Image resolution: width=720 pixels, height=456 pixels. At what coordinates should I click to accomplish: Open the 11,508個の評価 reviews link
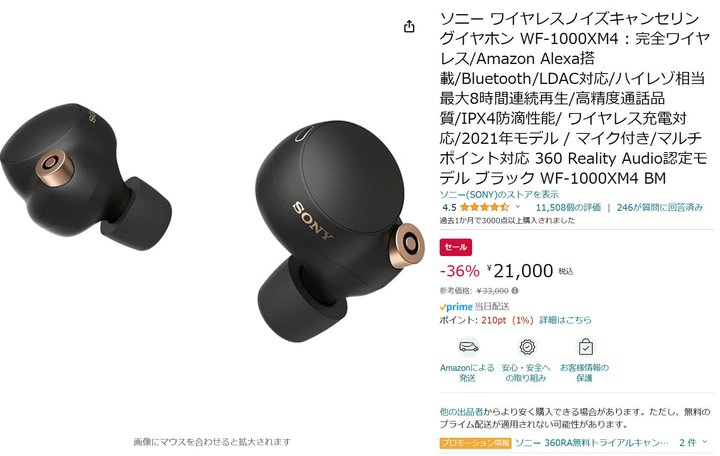pos(568,207)
